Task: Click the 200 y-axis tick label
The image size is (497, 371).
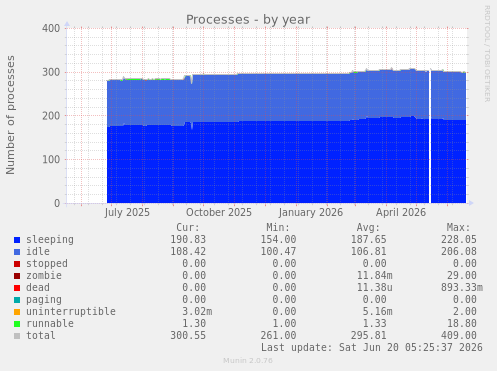Action: click(x=51, y=116)
